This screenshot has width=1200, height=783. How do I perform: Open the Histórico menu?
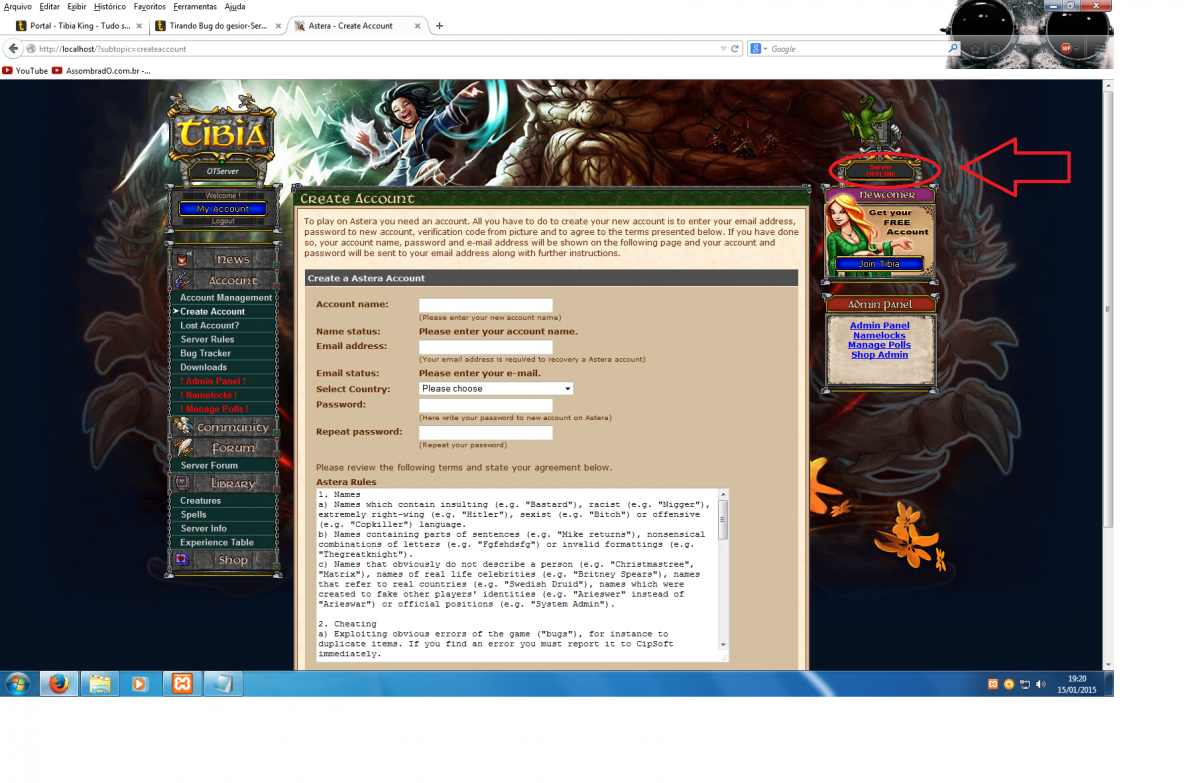pos(110,6)
